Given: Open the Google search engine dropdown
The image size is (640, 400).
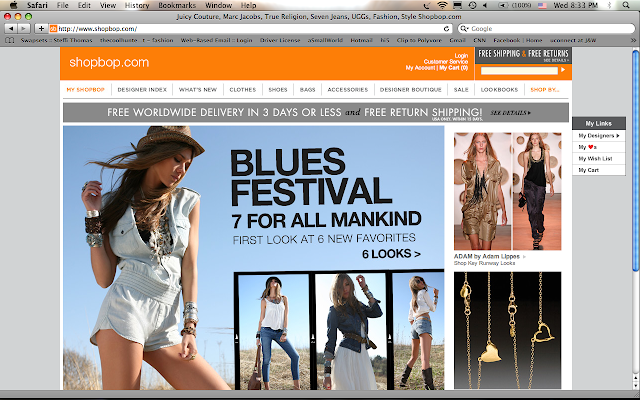Looking at the screenshot, I should point(464,29).
